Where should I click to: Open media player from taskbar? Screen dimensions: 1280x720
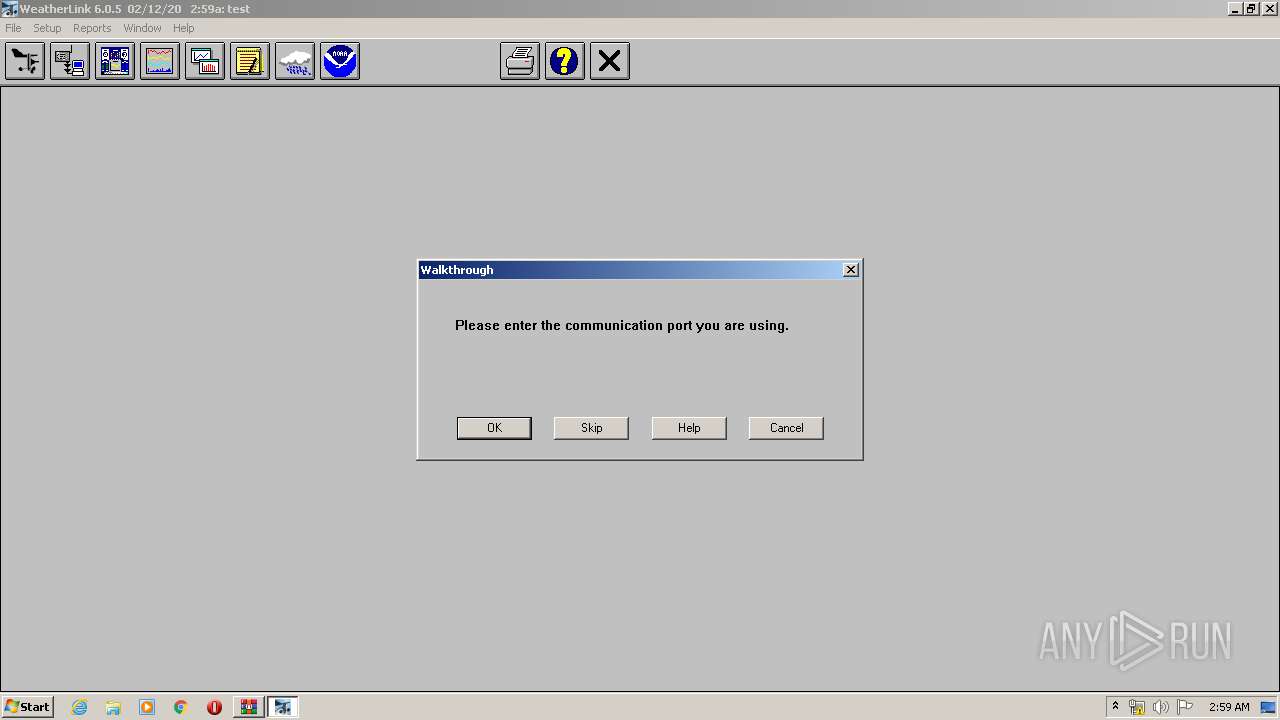point(147,707)
